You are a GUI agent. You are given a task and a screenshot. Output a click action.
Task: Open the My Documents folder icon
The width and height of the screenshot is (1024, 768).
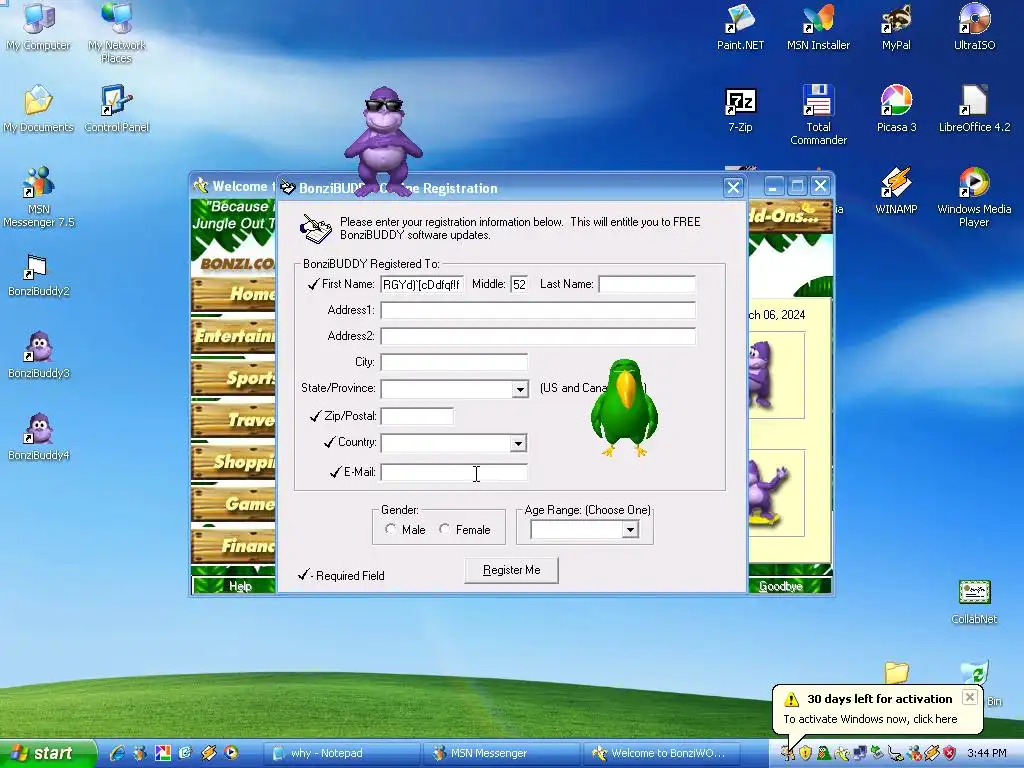click(39, 108)
